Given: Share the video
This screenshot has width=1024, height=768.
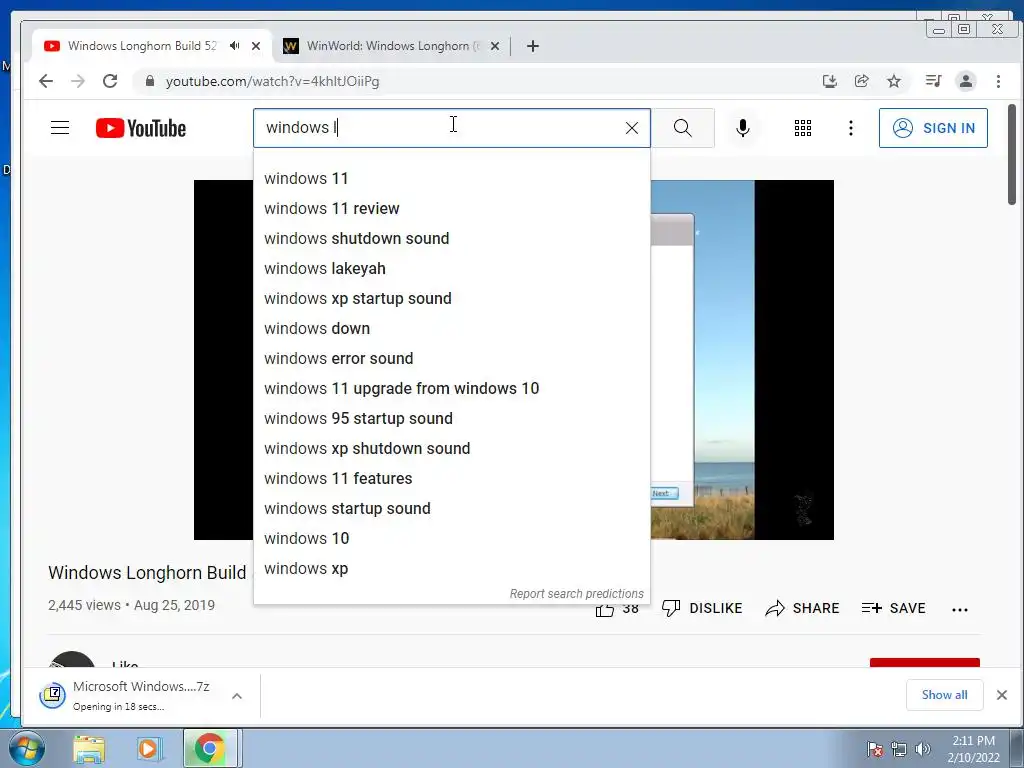Looking at the screenshot, I should pos(802,608).
